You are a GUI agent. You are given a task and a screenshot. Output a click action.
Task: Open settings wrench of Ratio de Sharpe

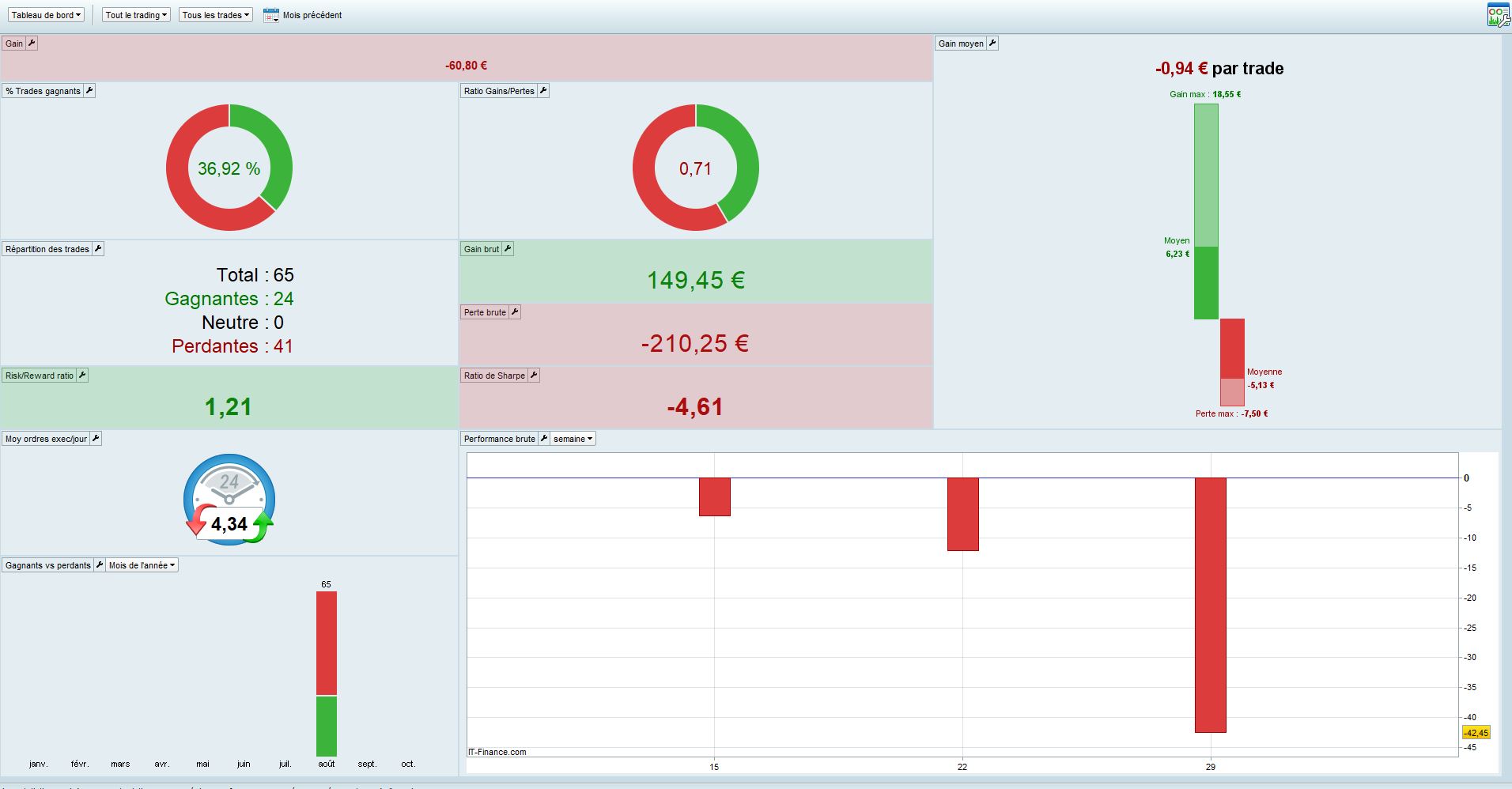pyautogui.click(x=534, y=376)
